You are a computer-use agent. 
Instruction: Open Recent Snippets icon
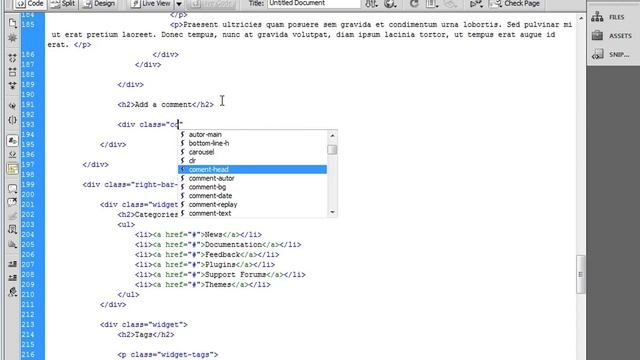coord(13,230)
